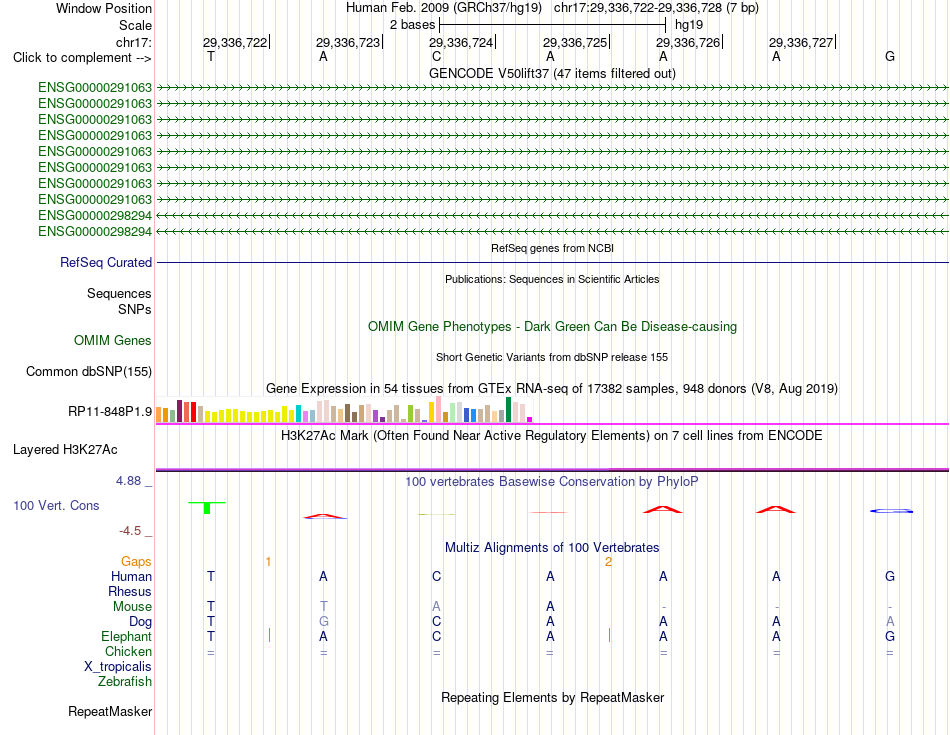The width and height of the screenshot is (950, 735).
Task: Click the Window Position label
Action: (x=104, y=8)
